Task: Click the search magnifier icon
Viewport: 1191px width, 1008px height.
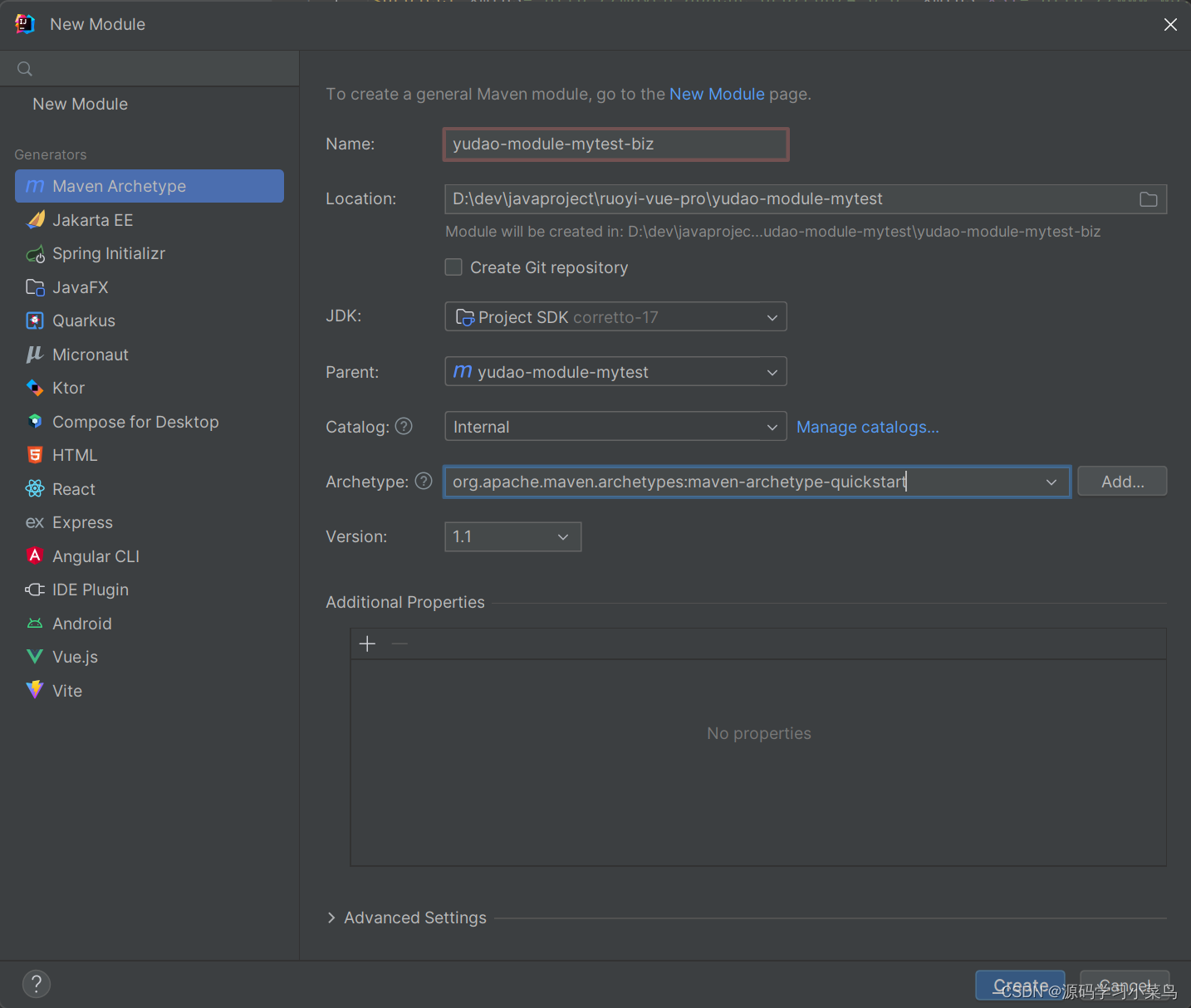Action: tap(25, 69)
